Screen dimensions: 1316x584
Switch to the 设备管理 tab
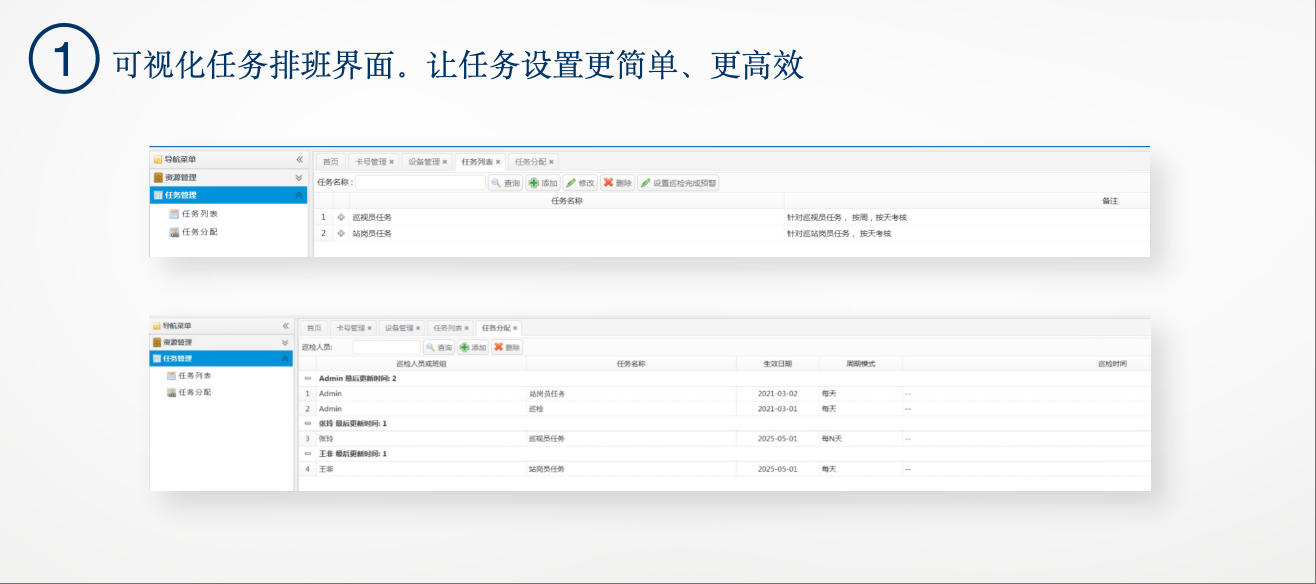[x=423, y=162]
